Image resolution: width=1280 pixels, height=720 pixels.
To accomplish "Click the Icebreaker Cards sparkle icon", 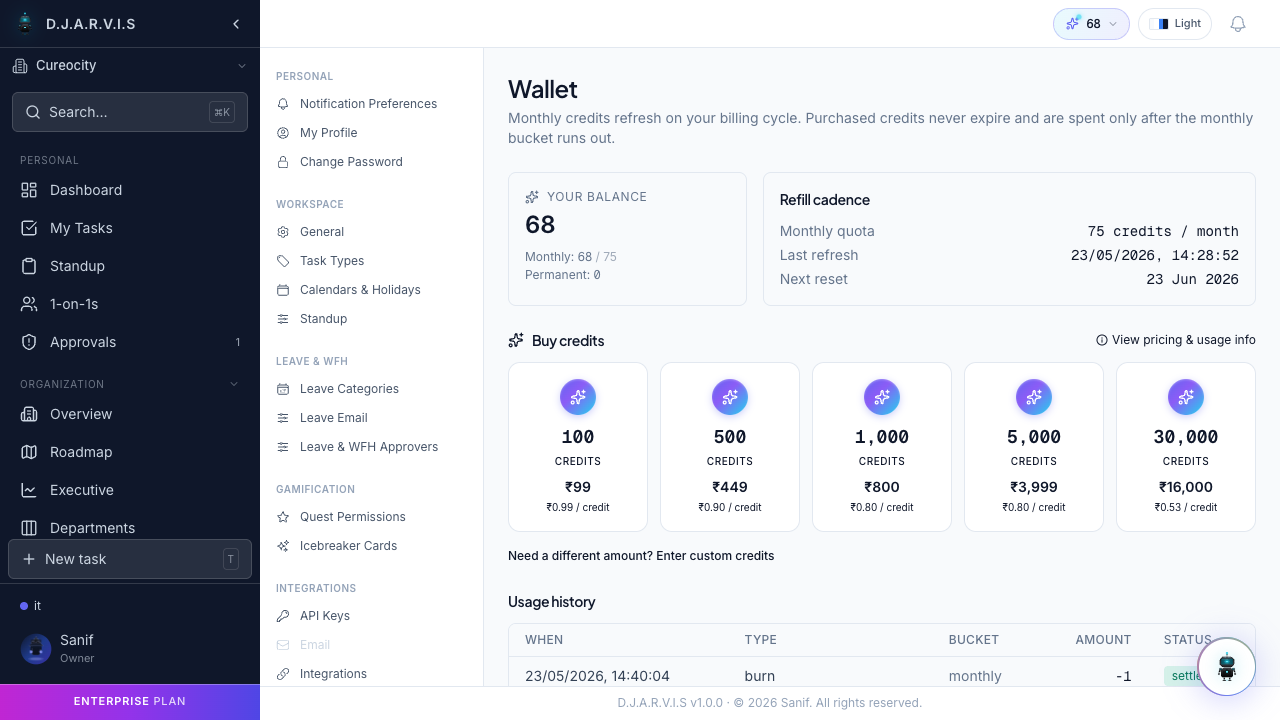I will click(283, 546).
